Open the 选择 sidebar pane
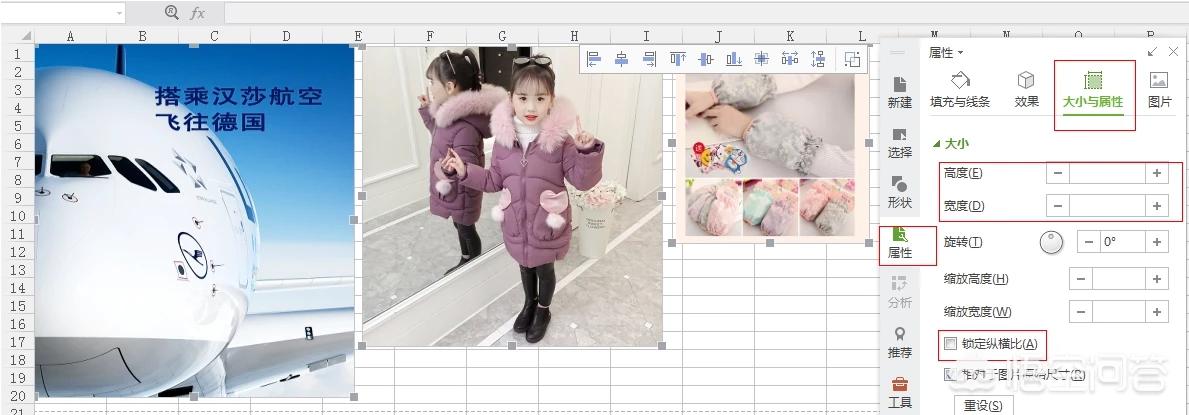The image size is (1189, 415). point(900,143)
